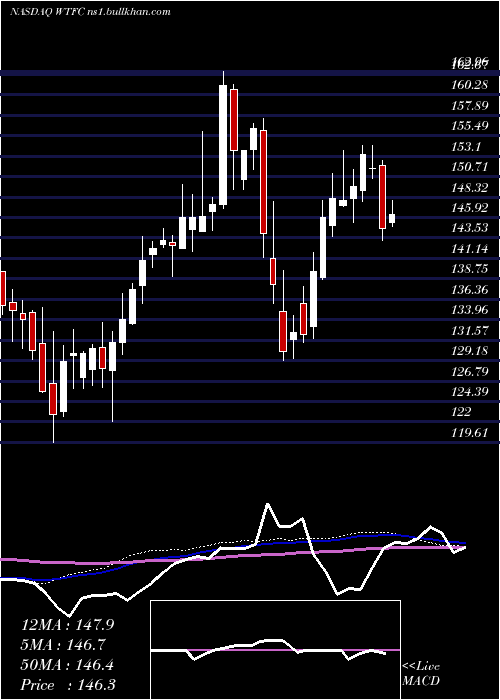
Task: Select the 126.79 price axis label
Action: 470,371
